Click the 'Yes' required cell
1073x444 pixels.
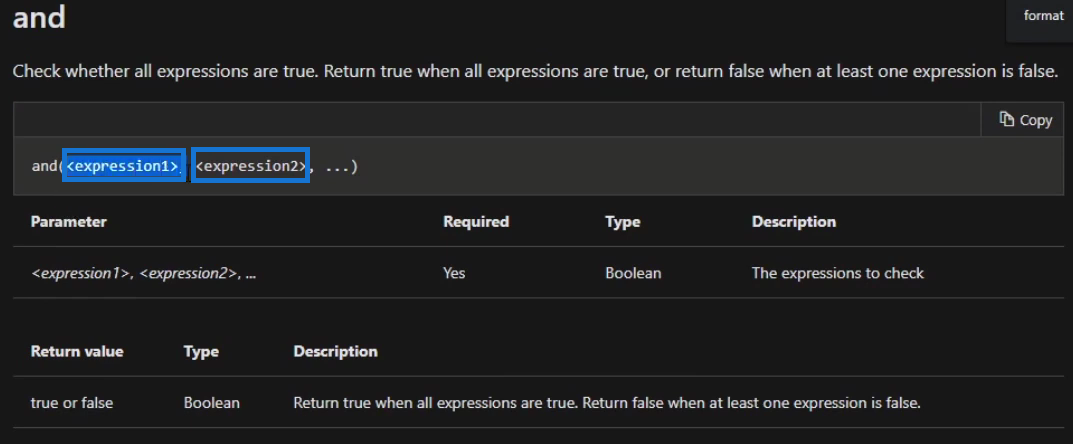[454, 273]
